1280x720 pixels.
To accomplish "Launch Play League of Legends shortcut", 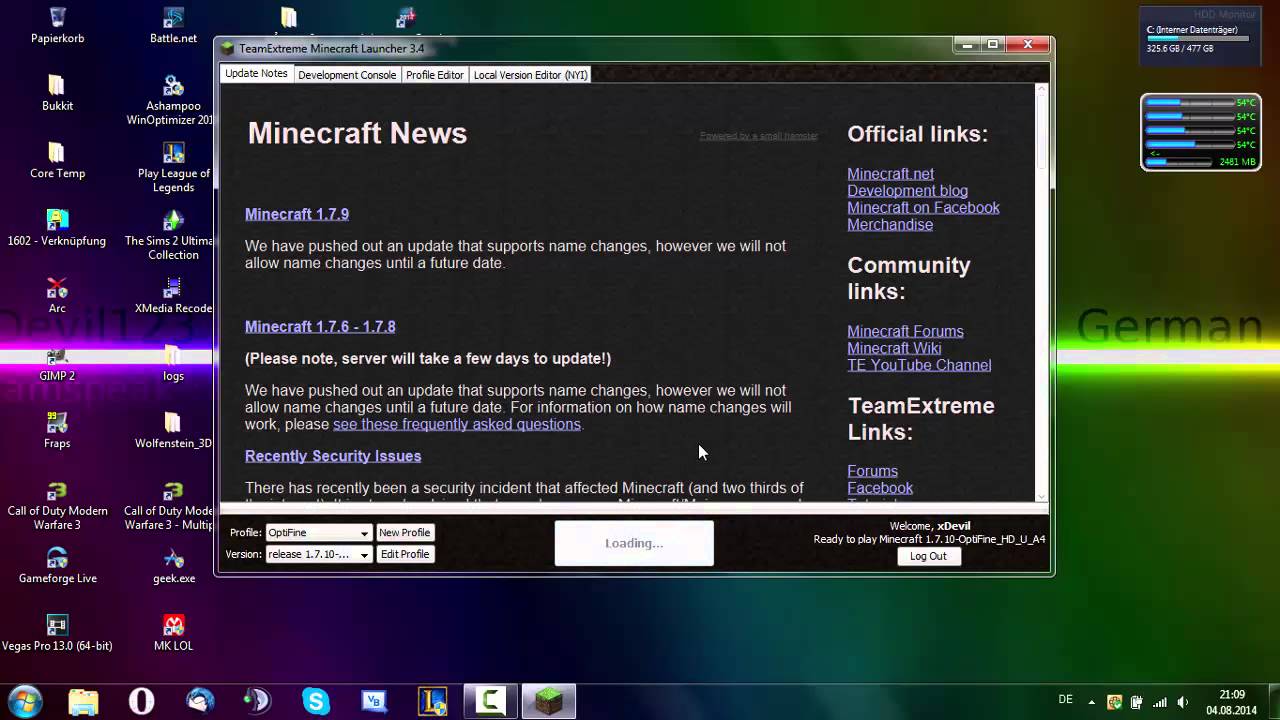I will [173, 167].
